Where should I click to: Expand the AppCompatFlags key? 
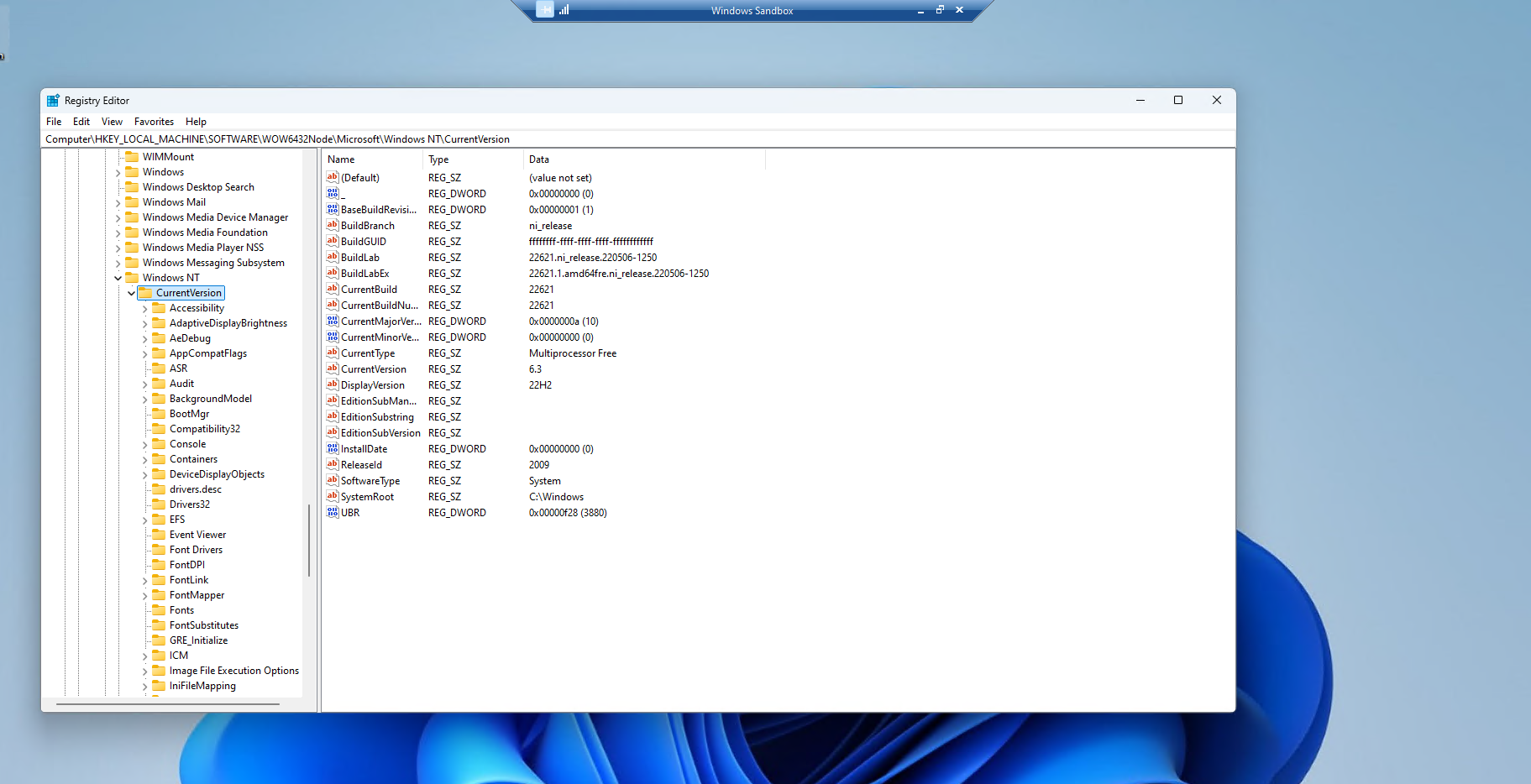(144, 353)
